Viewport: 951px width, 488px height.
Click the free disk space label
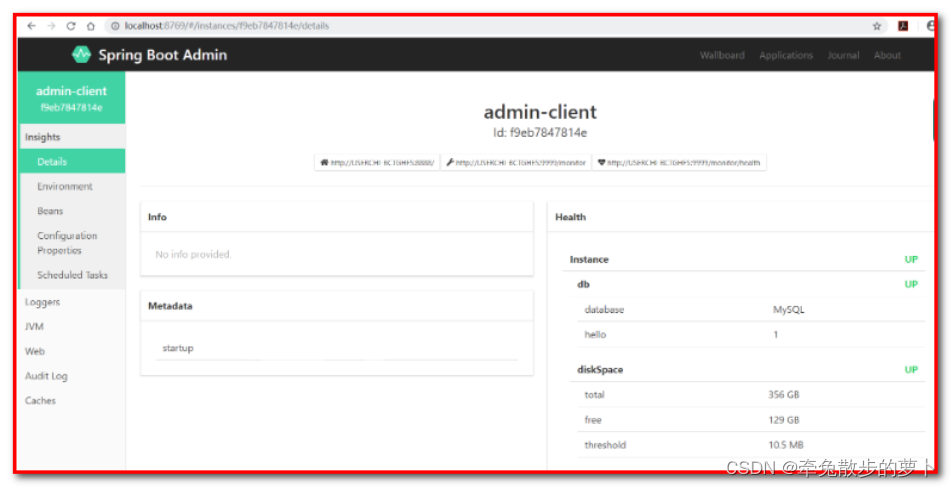click(593, 419)
